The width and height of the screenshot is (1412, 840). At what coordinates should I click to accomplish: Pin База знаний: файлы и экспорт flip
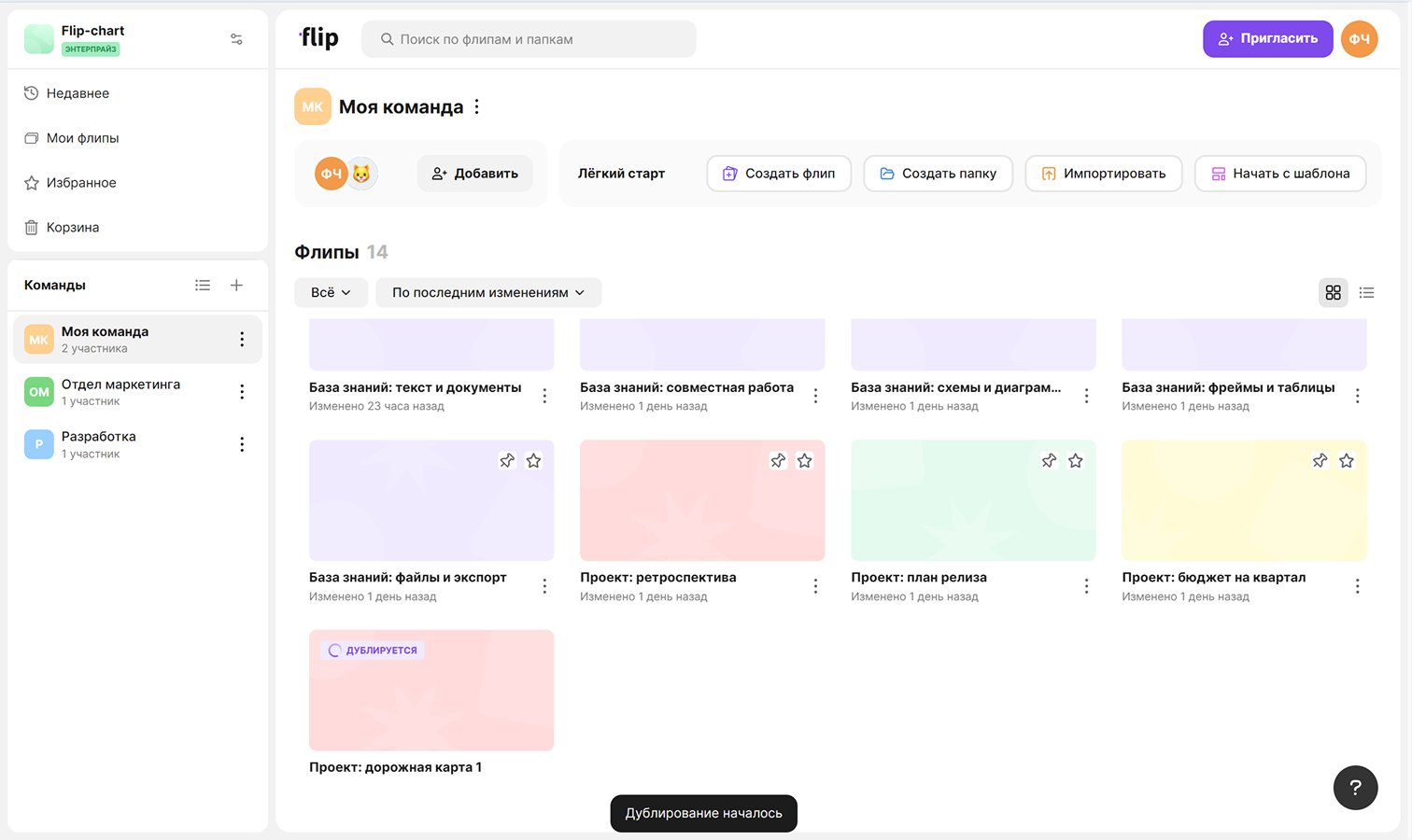point(507,461)
